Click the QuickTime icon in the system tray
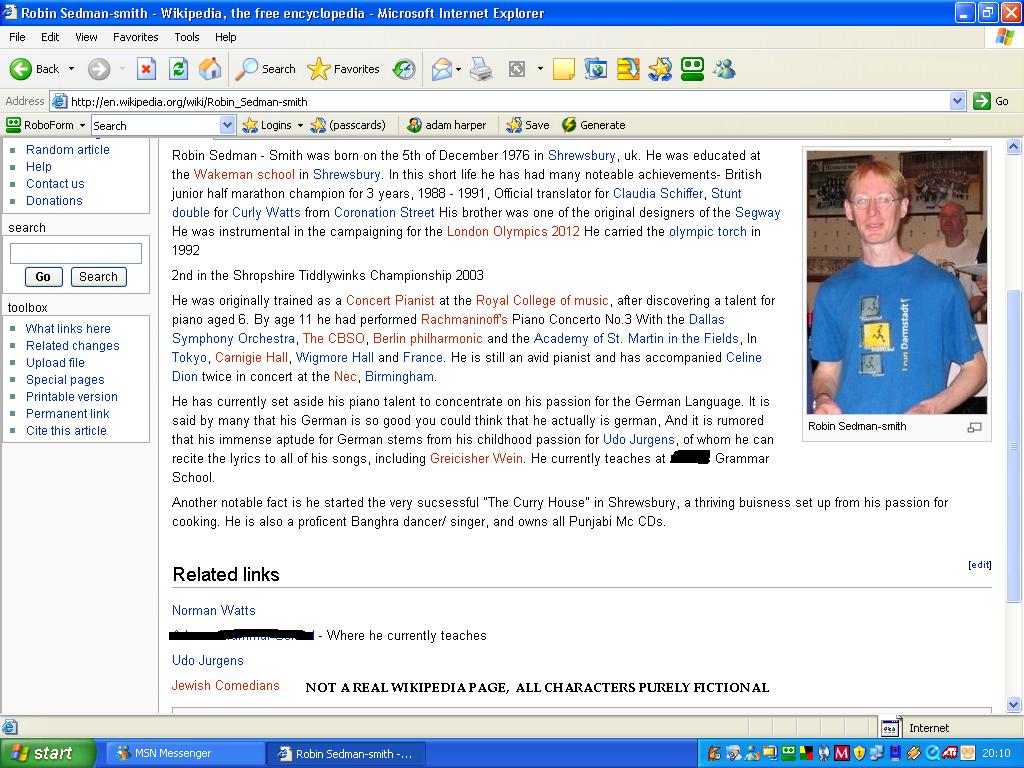 point(933,753)
